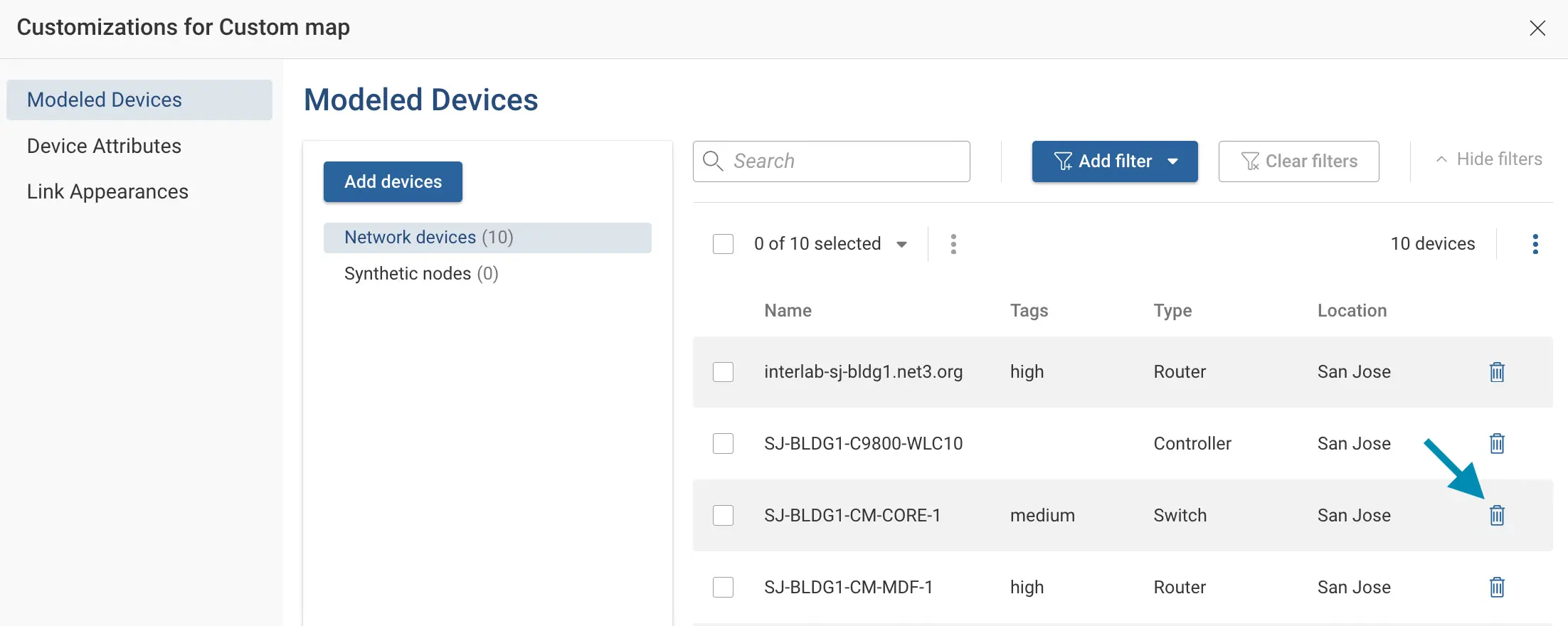1568x626 pixels.
Task: Click the search magnifier icon
Action: [x=713, y=161]
